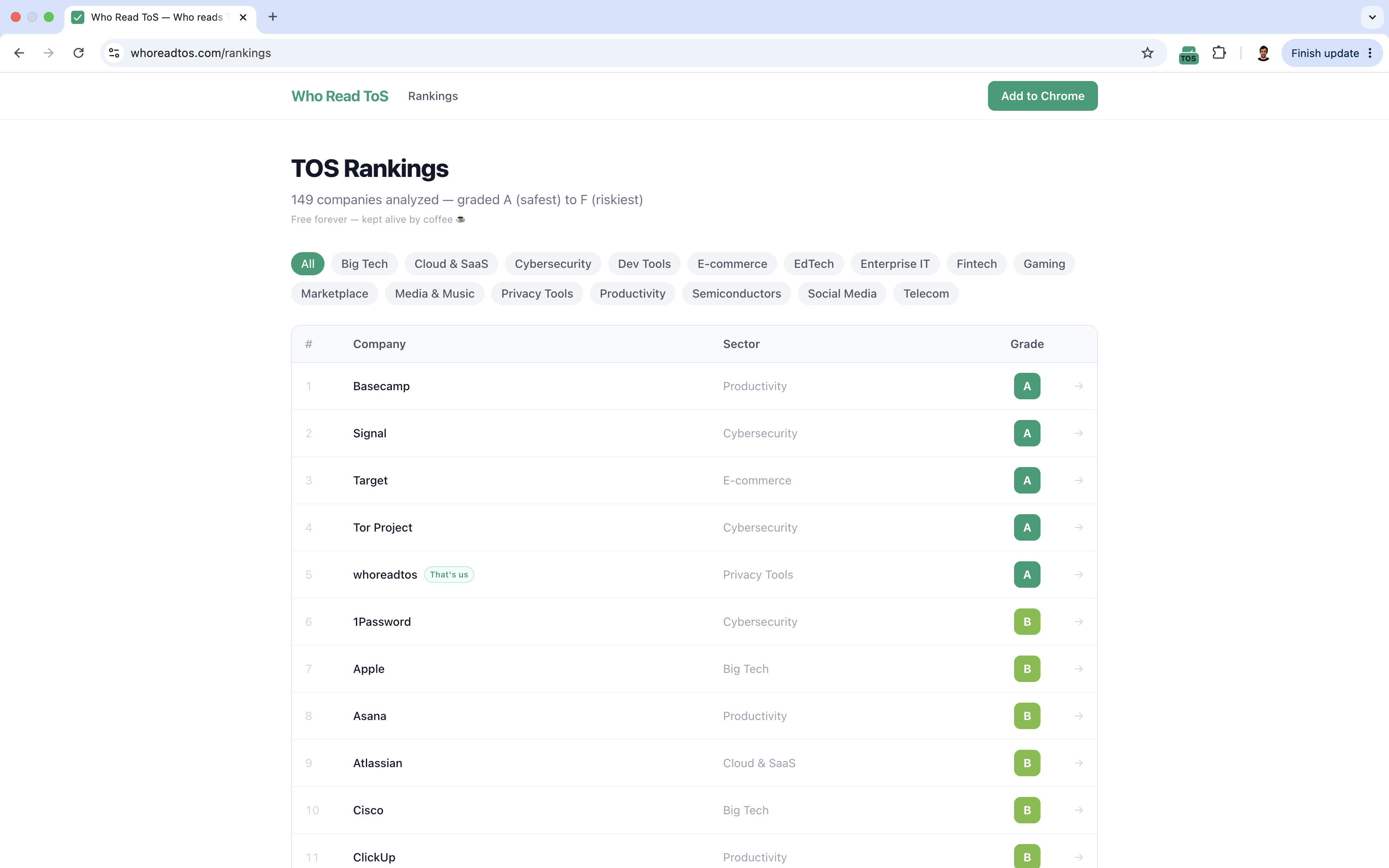Filter by Productivity sector
The height and width of the screenshot is (868, 1389).
[x=632, y=293]
